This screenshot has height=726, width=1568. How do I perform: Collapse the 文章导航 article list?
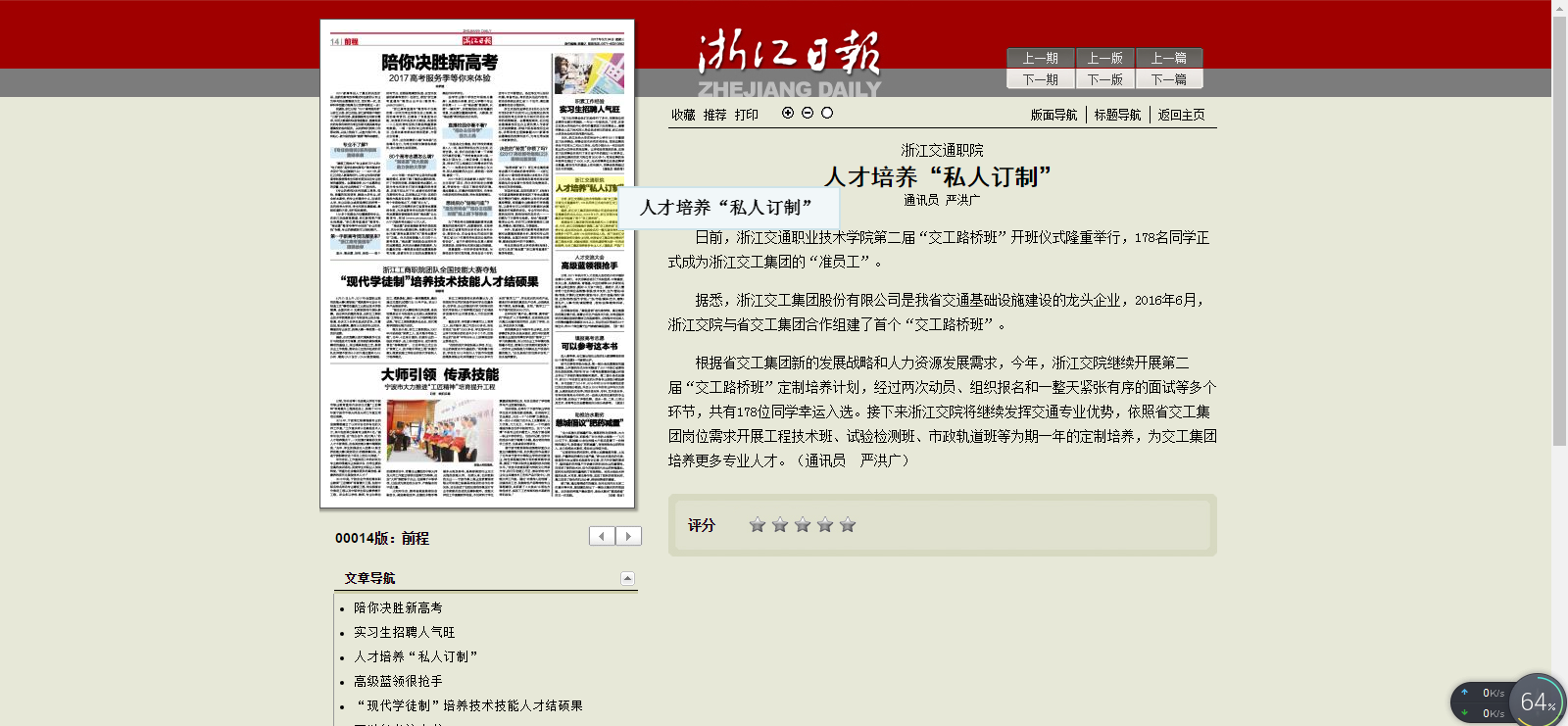click(627, 578)
